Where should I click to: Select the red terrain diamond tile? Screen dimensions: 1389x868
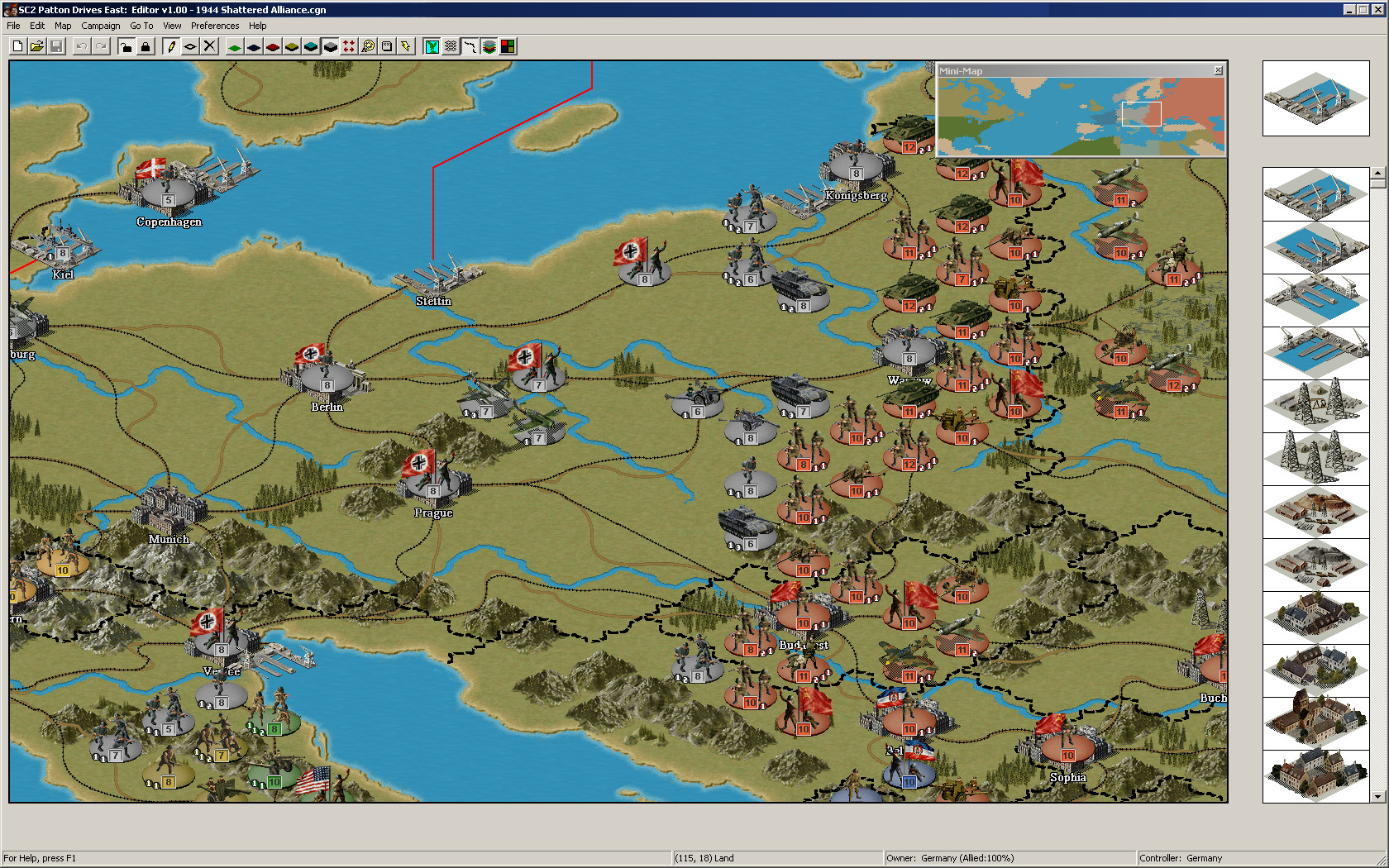point(272,46)
